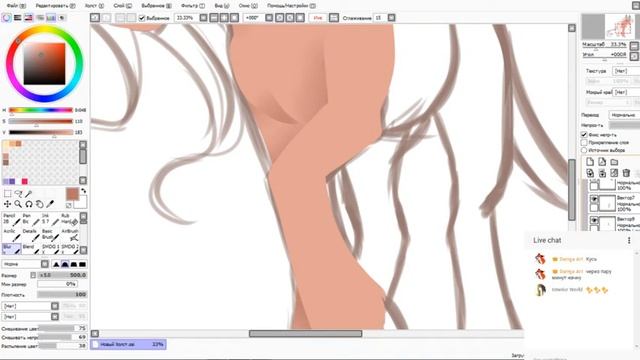Select the Новый Холст.sai canvas tab
The image size is (640, 360).
tap(128, 344)
